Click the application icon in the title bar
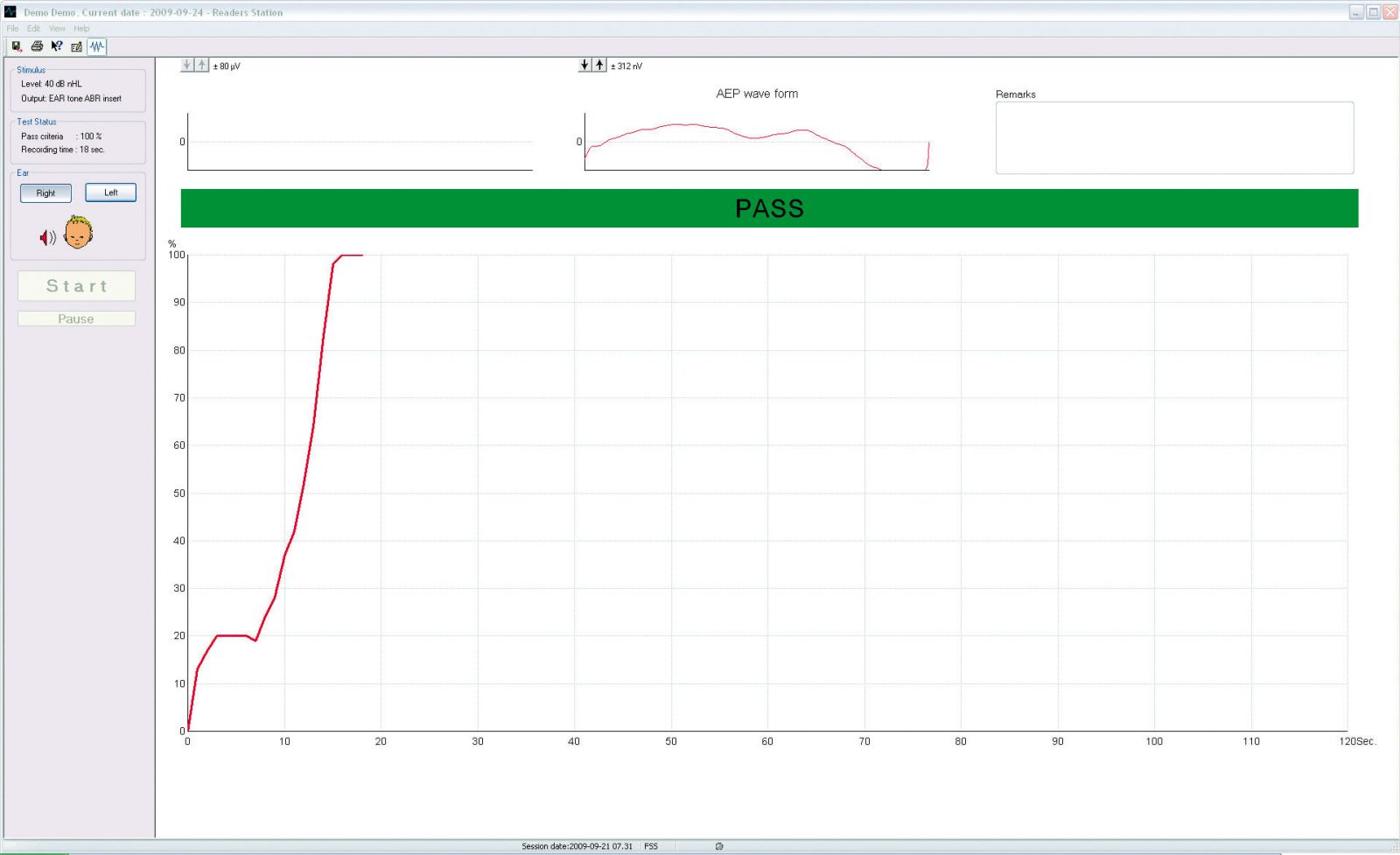 (x=10, y=12)
